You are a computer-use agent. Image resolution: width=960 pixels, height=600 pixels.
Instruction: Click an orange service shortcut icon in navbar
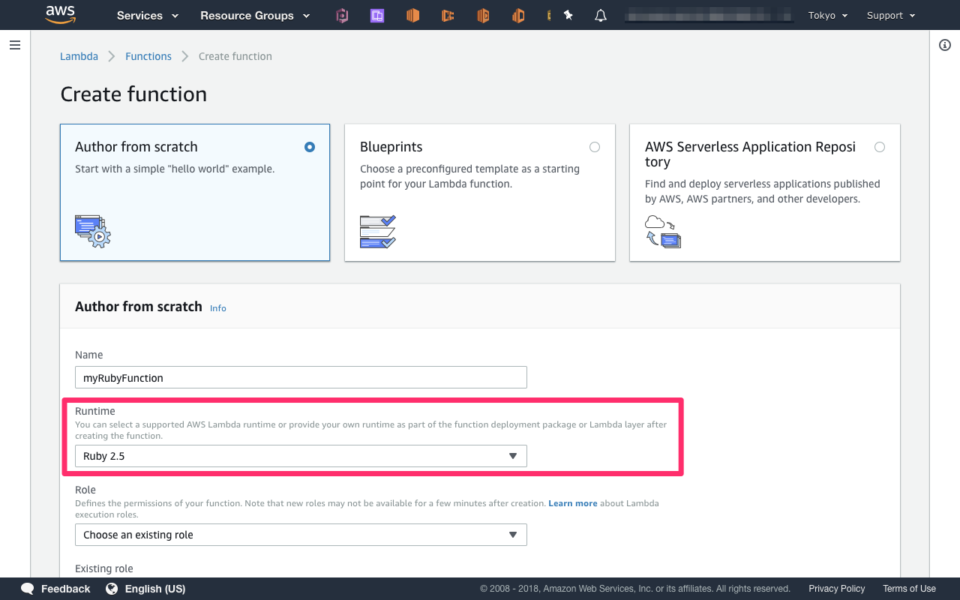coord(413,15)
